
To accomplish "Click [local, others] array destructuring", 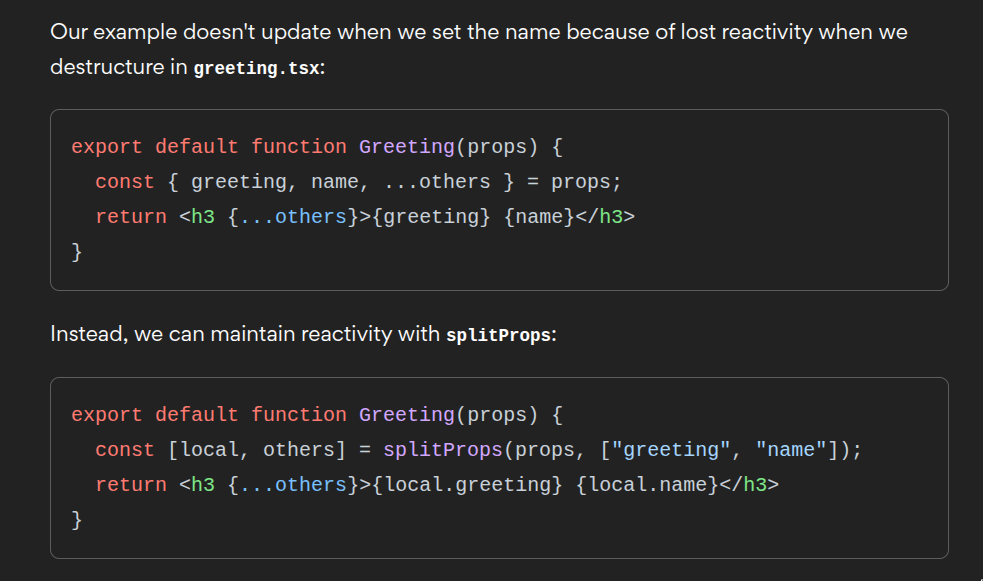I will pyautogui.click(x=256, y=450).
